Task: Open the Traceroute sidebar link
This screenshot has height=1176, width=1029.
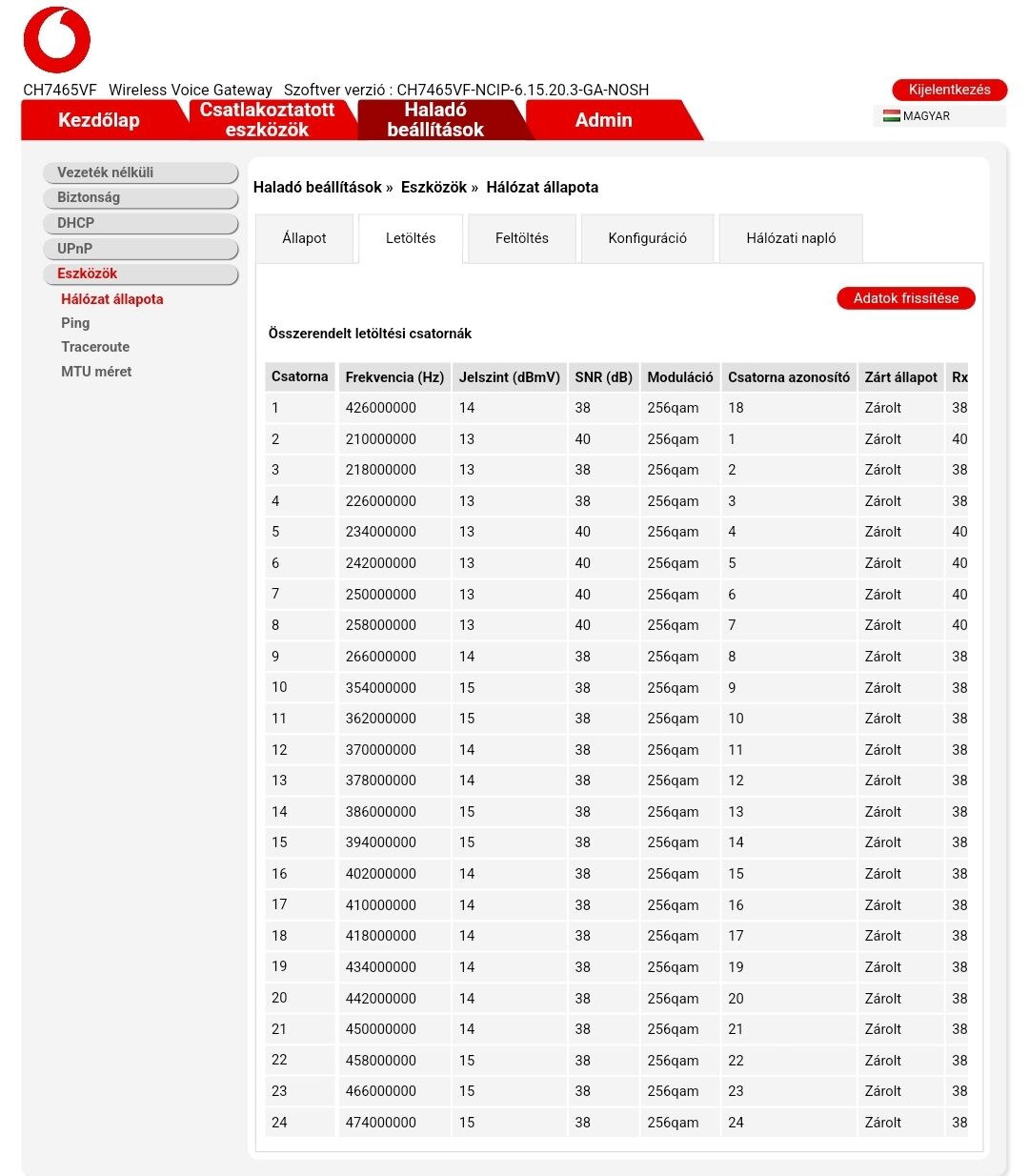Action: click(x=95, y=347)
